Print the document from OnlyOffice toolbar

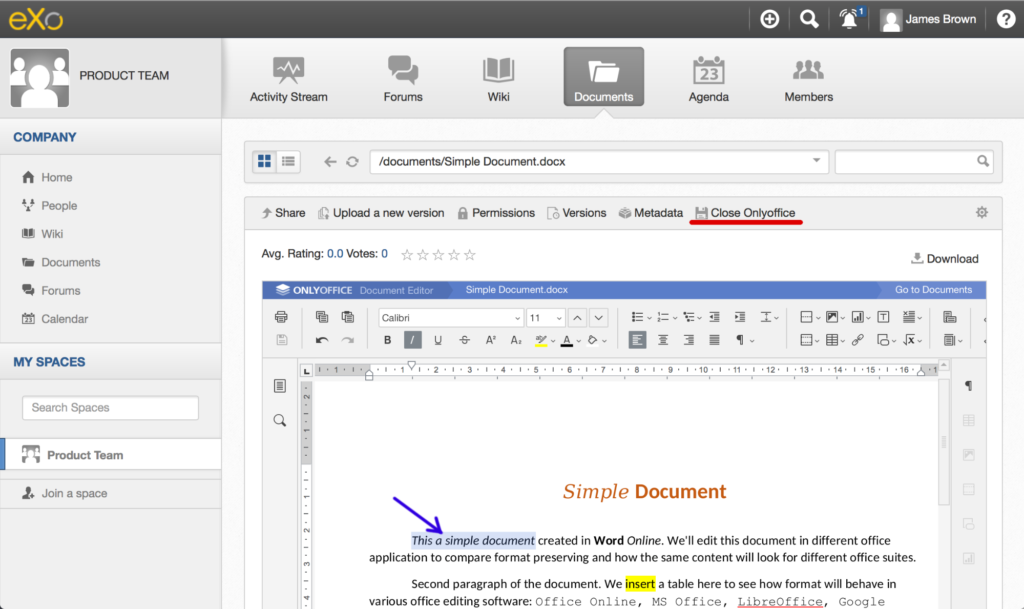(281, 317)
